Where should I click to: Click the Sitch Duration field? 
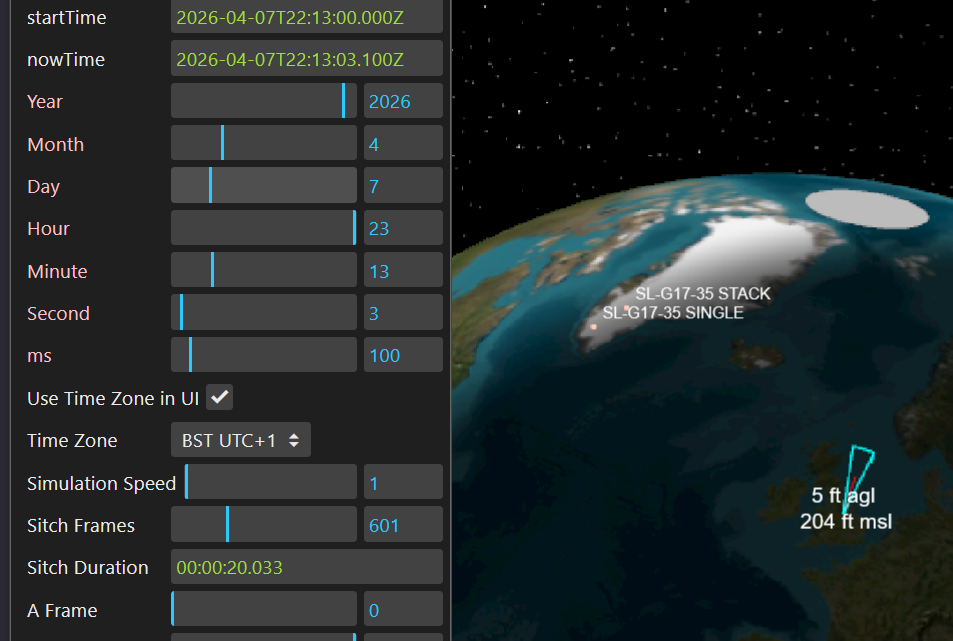[306, 567]
